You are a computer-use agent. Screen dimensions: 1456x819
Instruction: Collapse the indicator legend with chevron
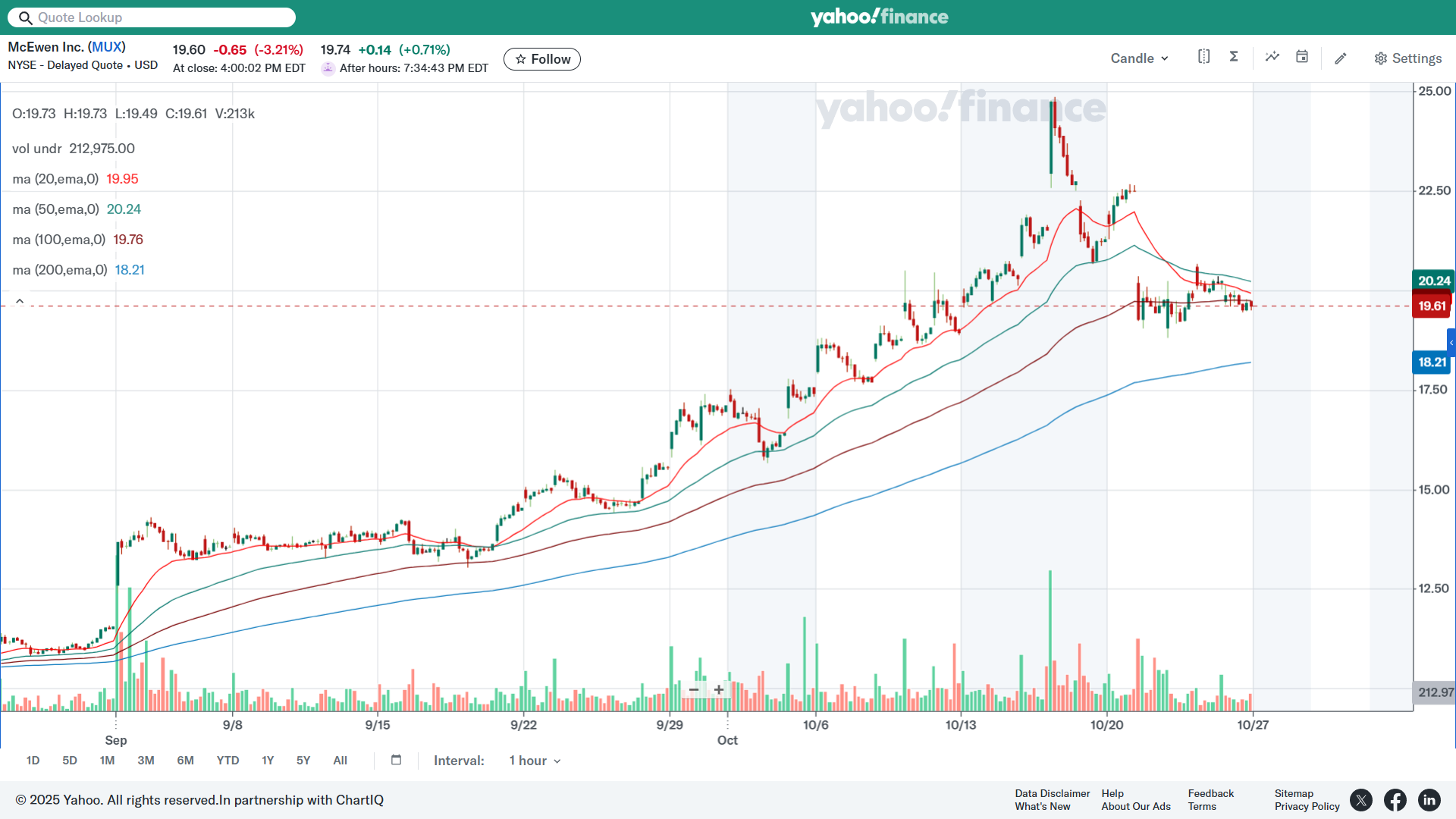[20, 301]
